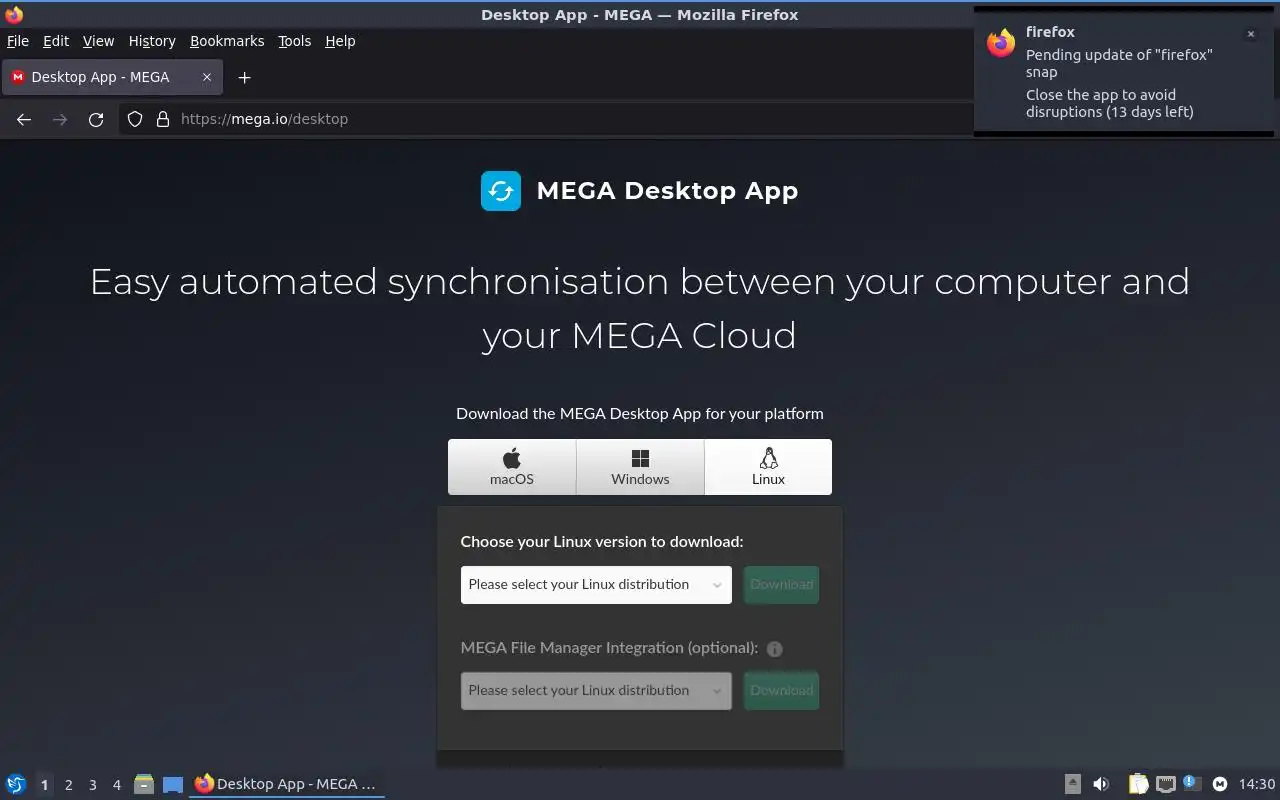The height and width of the screenshot is (800, 1280).
Task: Click the browser forward arrow
Action: tap(60, 119)
